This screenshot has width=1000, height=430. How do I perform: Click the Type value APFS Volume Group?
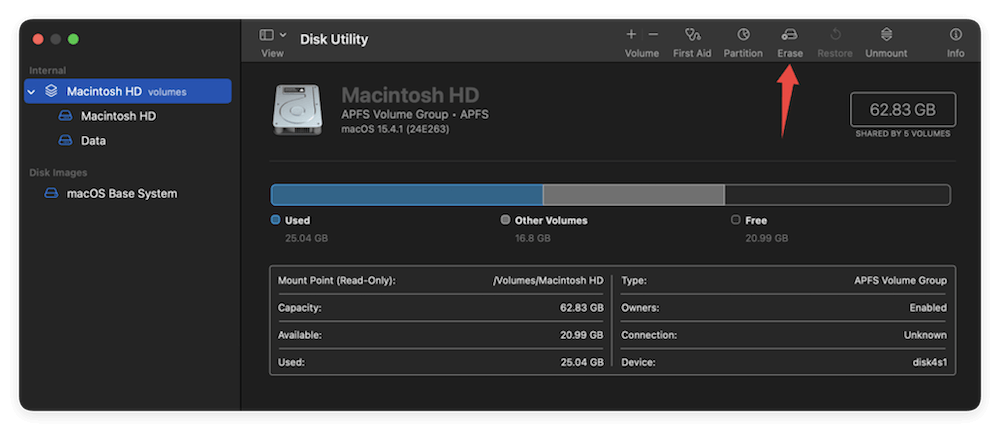tap(901, 281)
